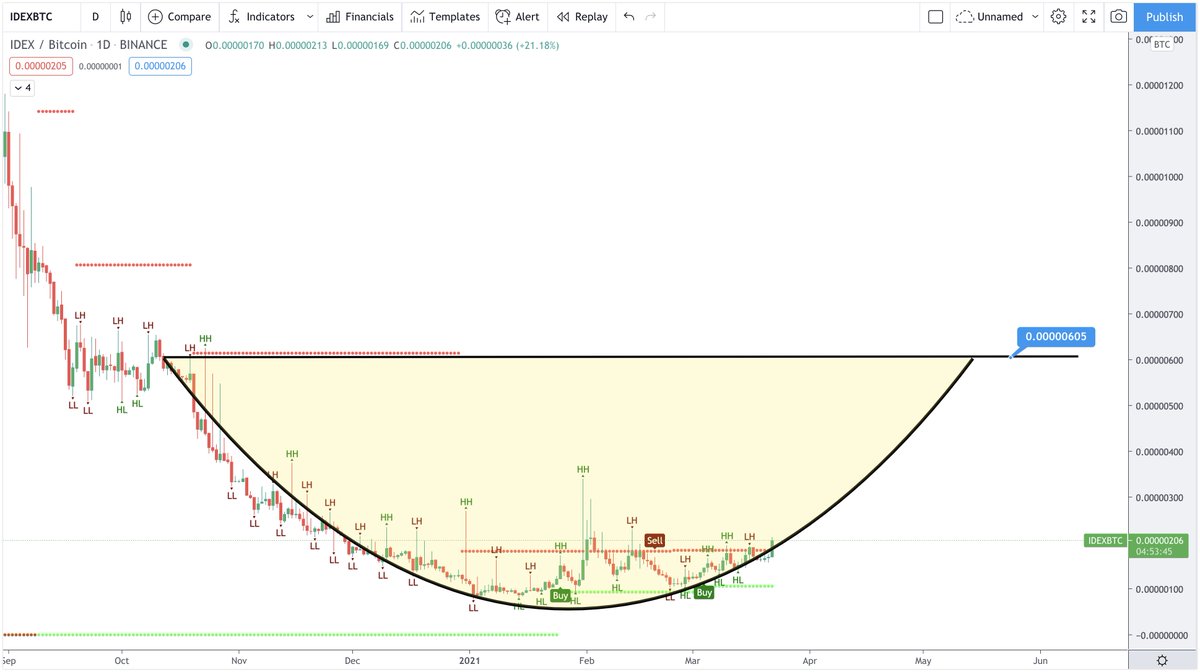Click the undo arrow
The height and width of the screenshot is (672, 1200).
pyautogui.click(x=628, y=16)
